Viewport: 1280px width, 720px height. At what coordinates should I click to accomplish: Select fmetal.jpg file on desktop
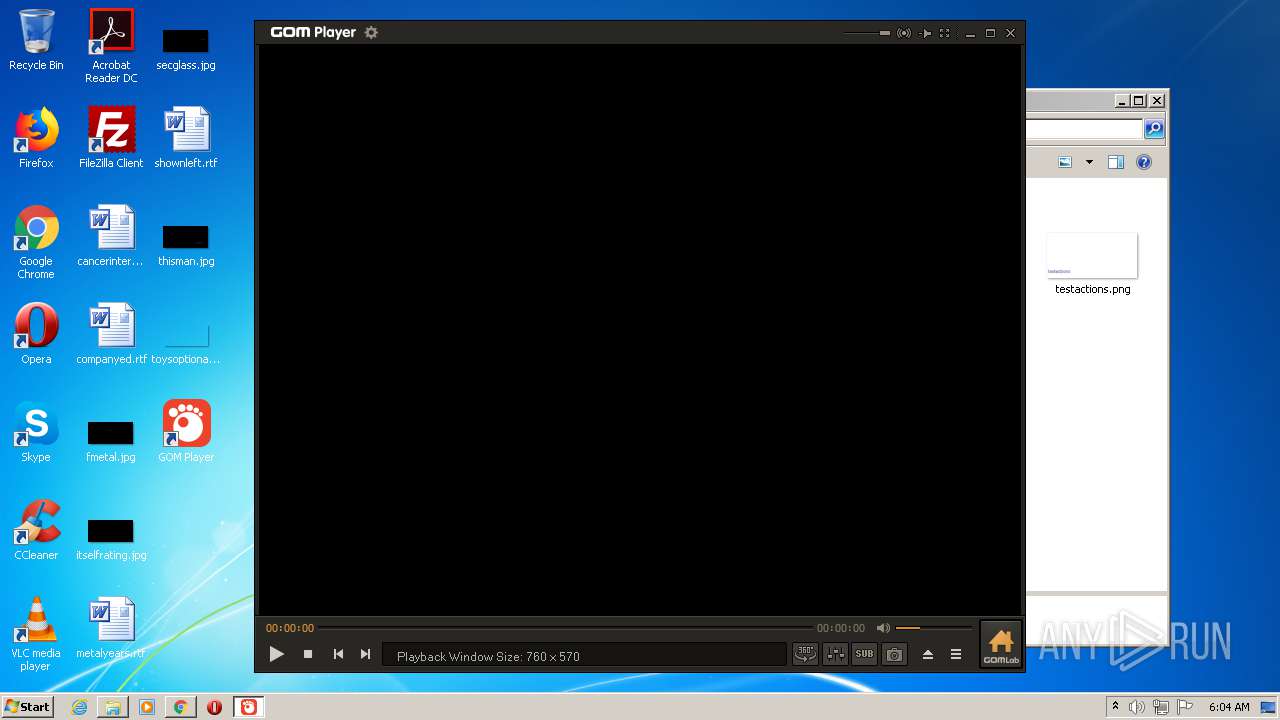point(111,441)
